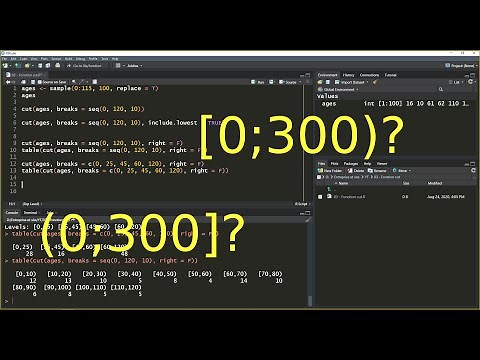
Task: Click the workspace panes grid icon
Action: pyautogui.click(x=118, y=66)
